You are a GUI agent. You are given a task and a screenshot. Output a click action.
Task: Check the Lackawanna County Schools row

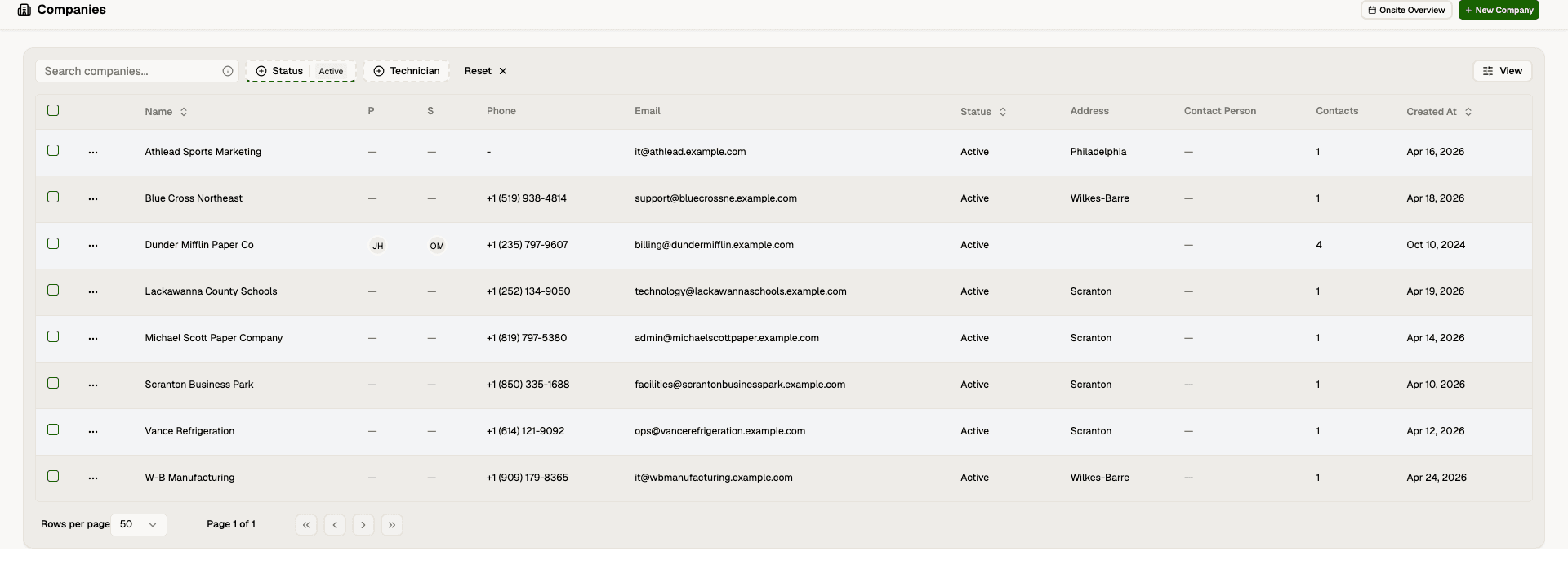[53, 290]
